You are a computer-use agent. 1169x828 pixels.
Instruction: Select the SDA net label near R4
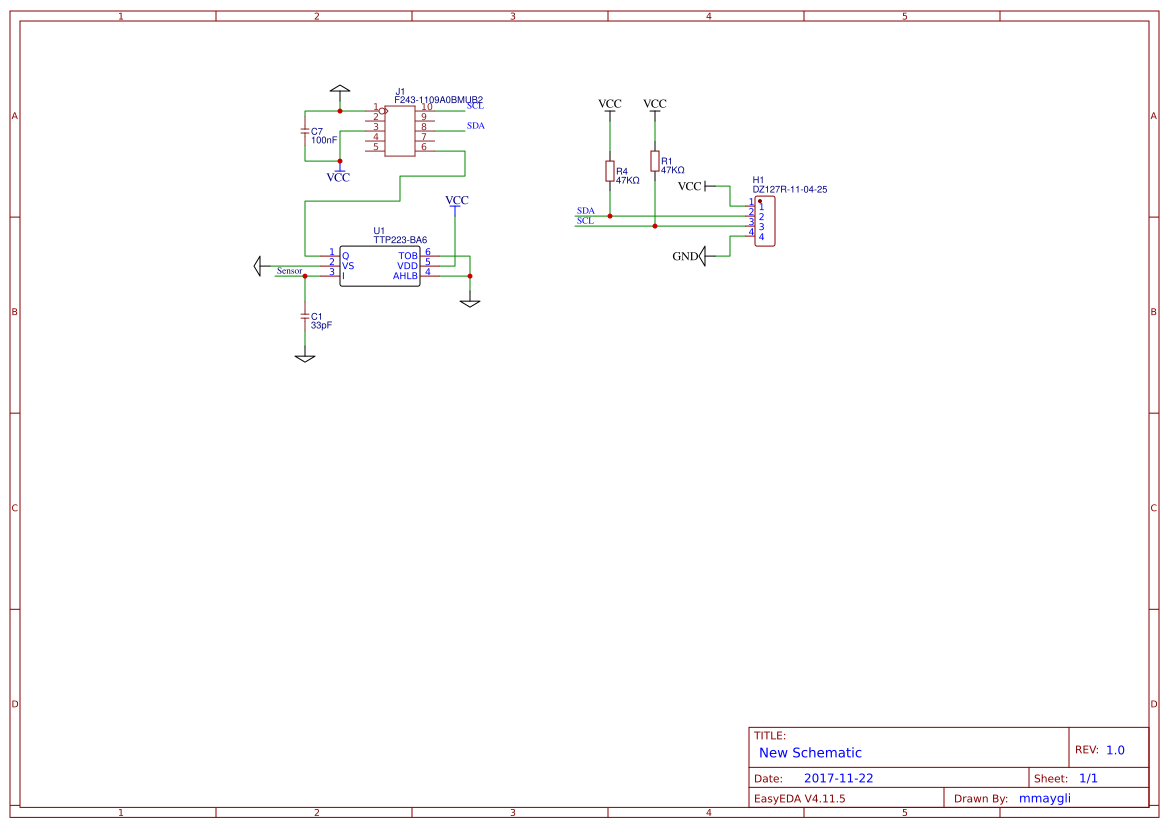(586, 210)
